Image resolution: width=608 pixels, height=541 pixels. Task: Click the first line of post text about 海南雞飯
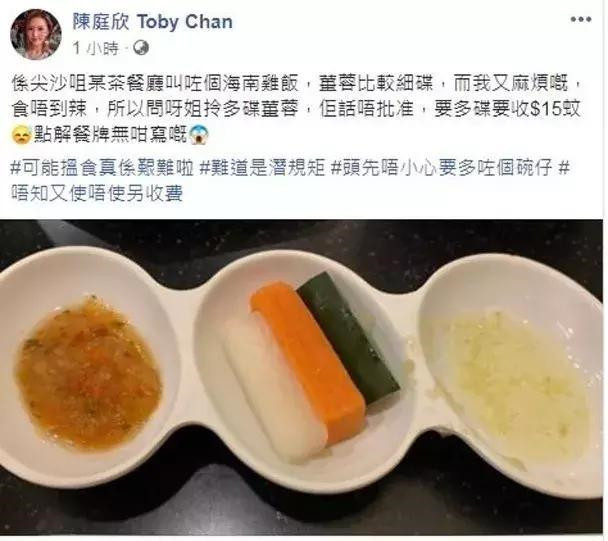coord(297,84)
